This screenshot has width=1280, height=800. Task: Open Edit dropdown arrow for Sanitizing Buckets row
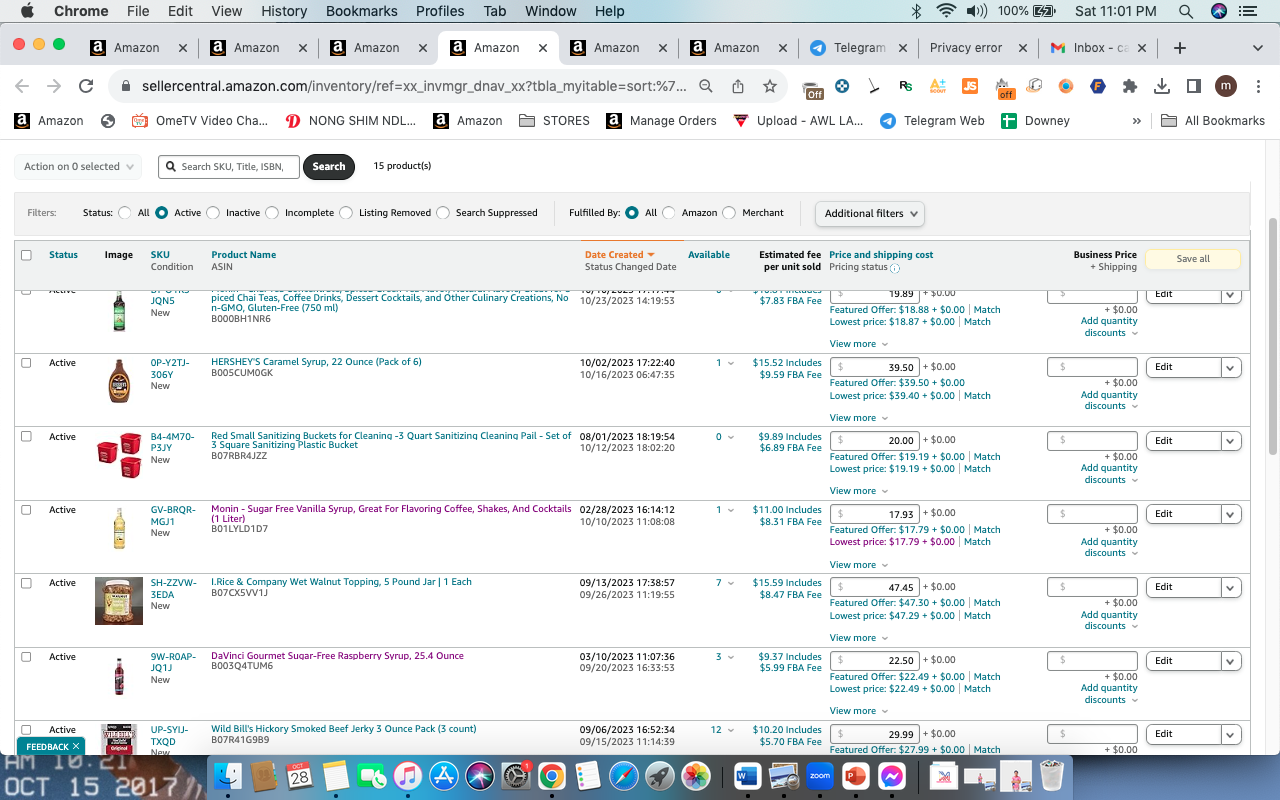coord(1231,441)
